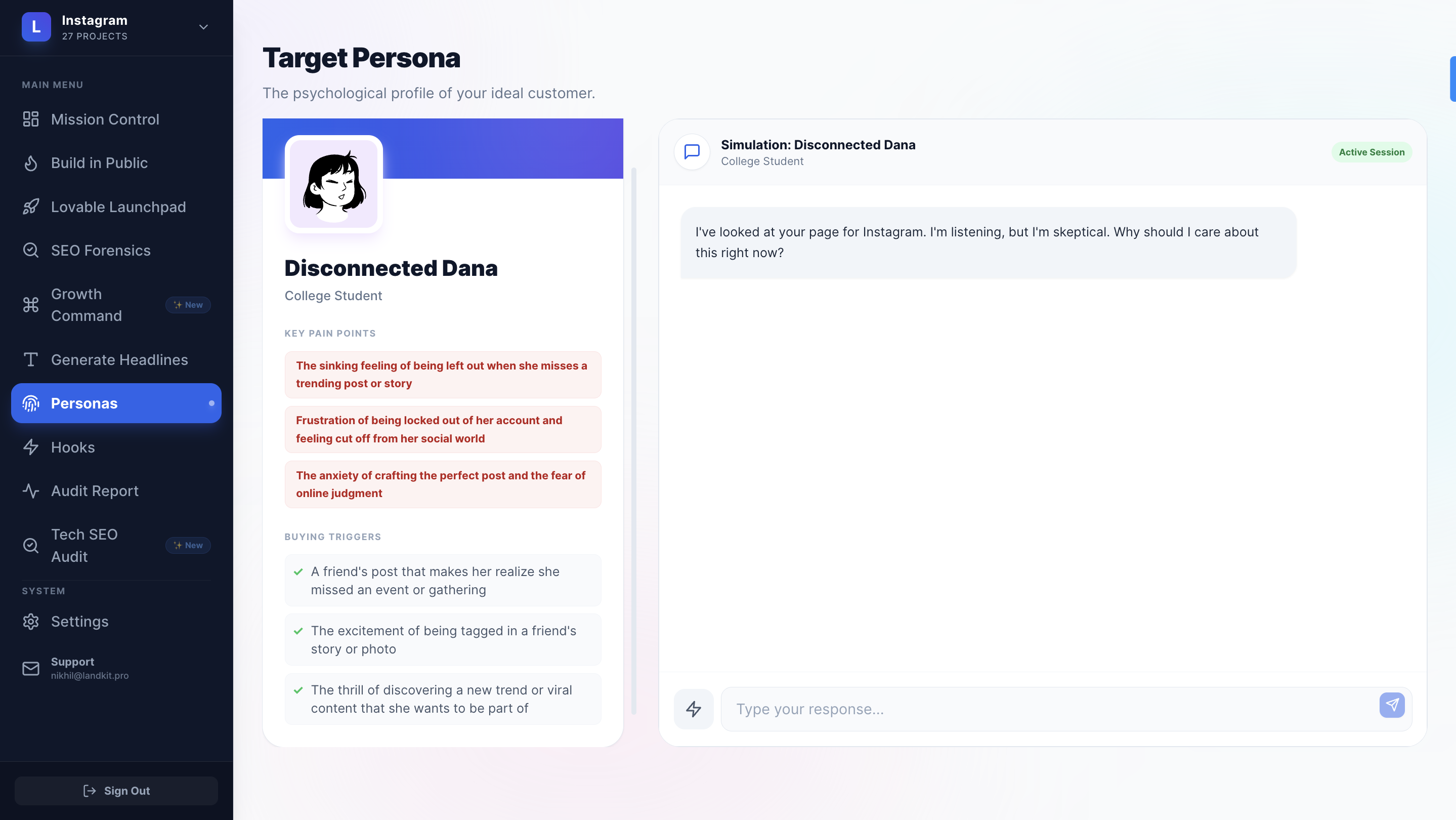The height and width of the screenshot is (820, 1456).
Task: Click the Support email link
Action: pos(90,675)
